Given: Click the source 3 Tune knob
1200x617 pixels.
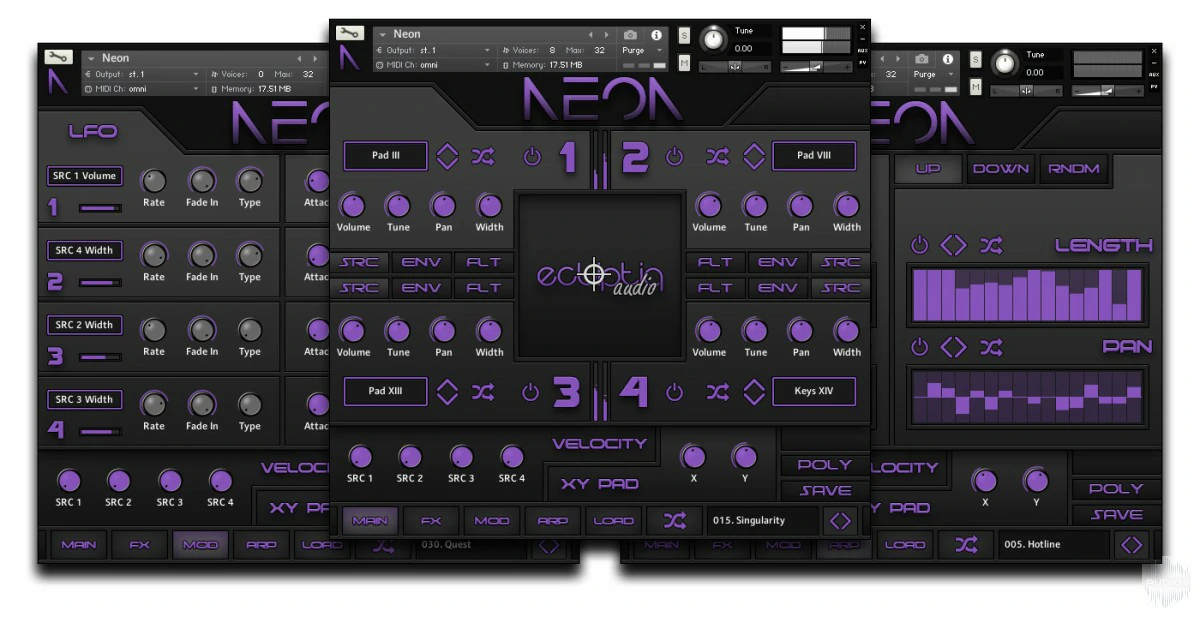Looking at the screenshot, I should (x=398, y=331).
